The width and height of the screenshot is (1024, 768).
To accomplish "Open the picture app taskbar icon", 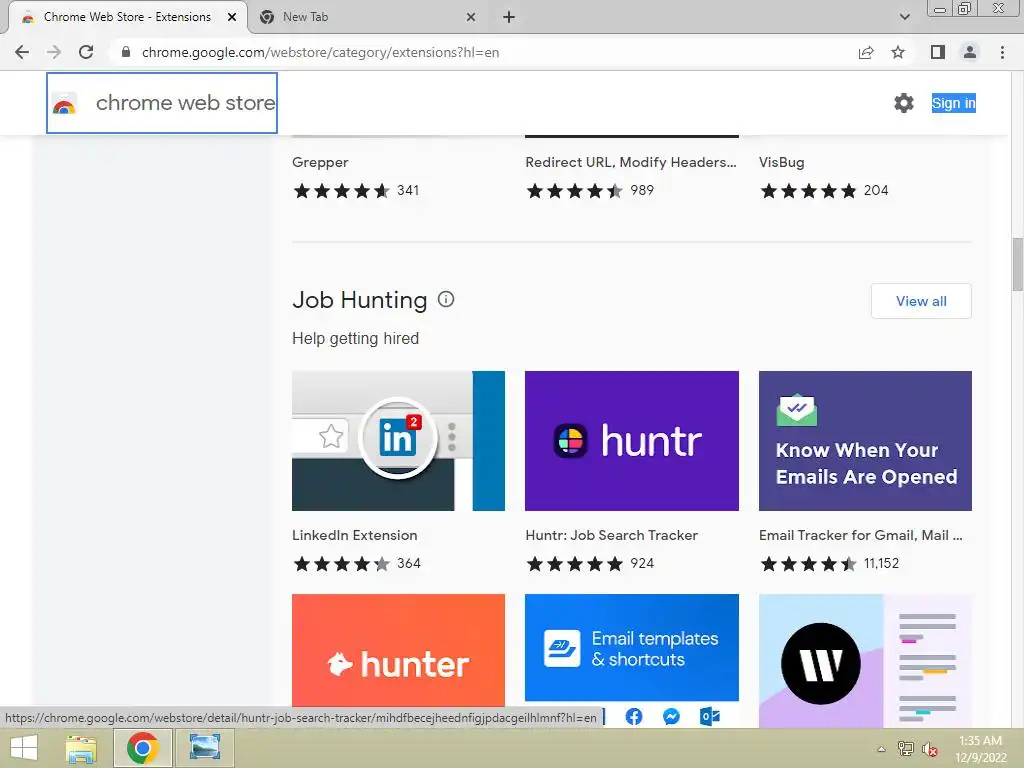I will [204, 748].
